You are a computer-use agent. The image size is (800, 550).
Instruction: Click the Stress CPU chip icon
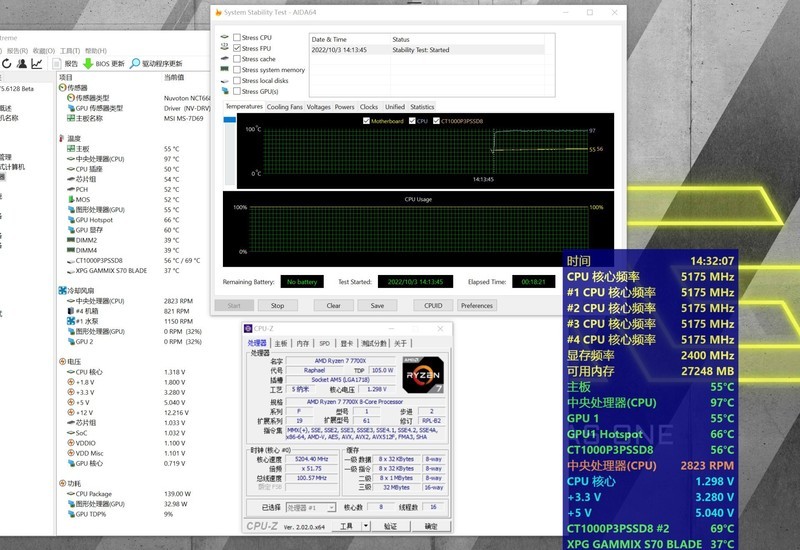coord(224,37)
